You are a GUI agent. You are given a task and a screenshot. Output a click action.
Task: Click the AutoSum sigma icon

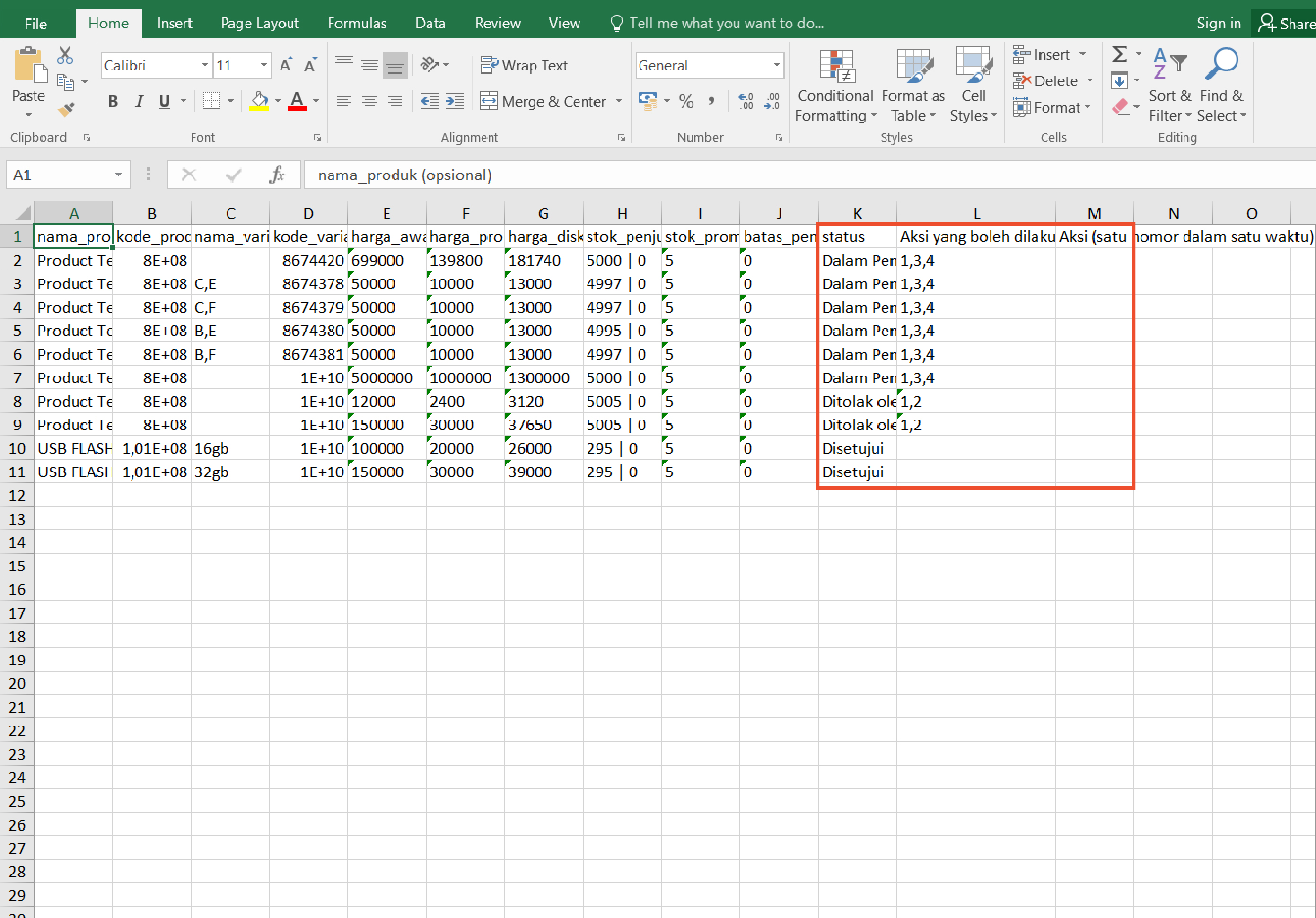[1119, 54]
